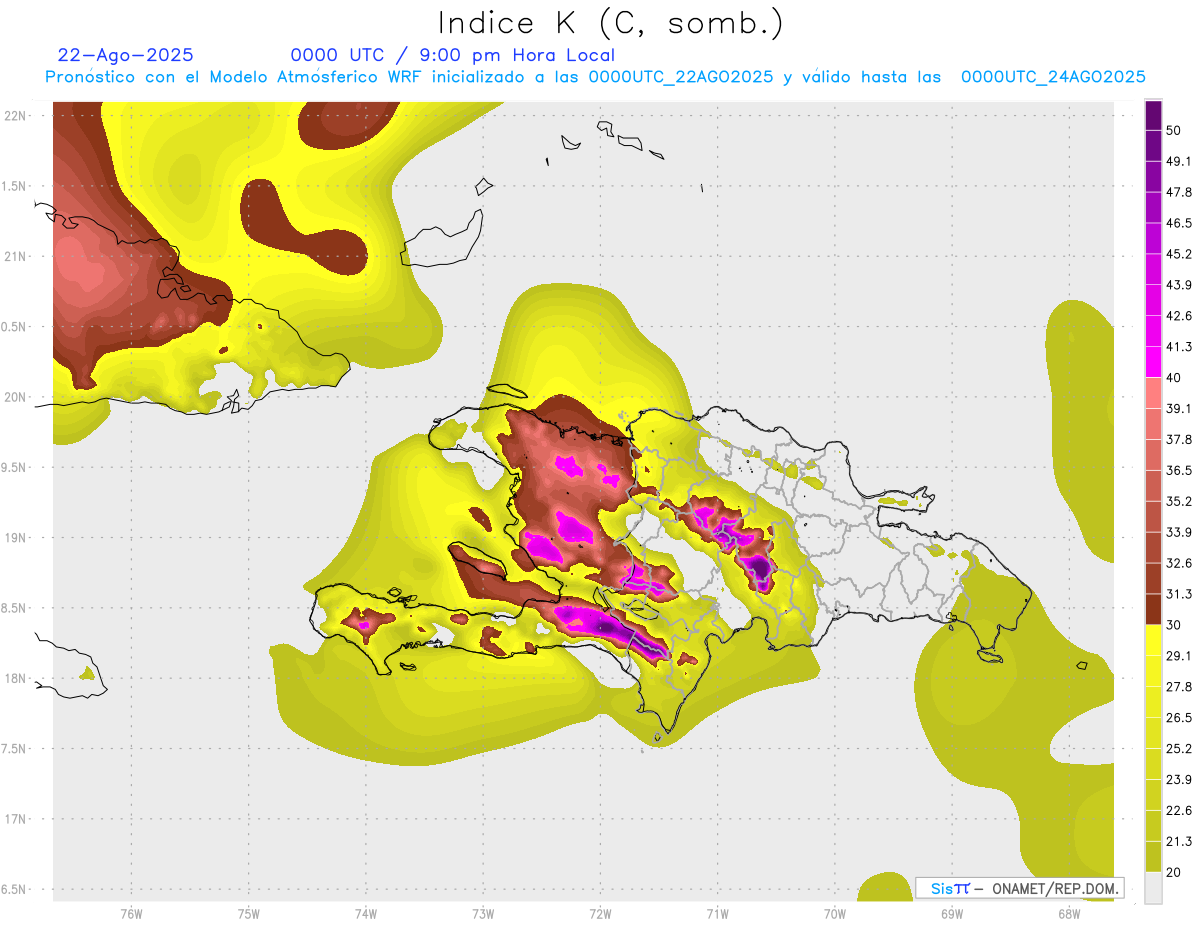The width and height of the screenshot is (1200, 927).
Task: Click the colorbar value '43.9'
Action: tap(1179, 285)
